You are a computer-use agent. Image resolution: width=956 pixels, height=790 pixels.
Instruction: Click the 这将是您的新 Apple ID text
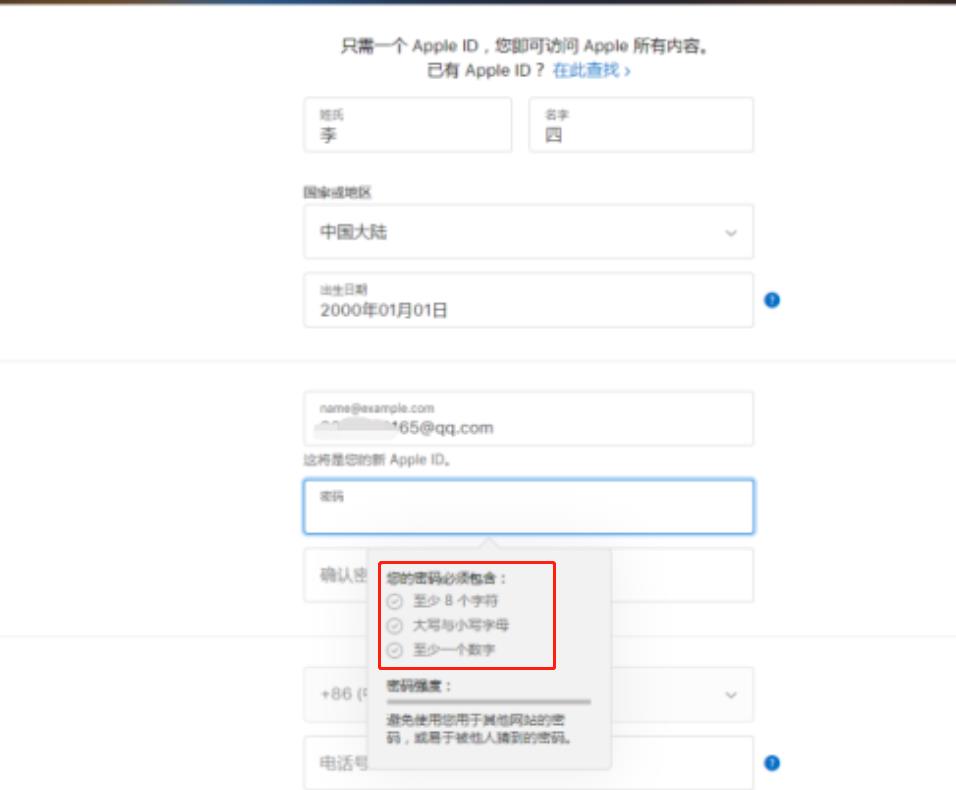[x=378, y=460]
